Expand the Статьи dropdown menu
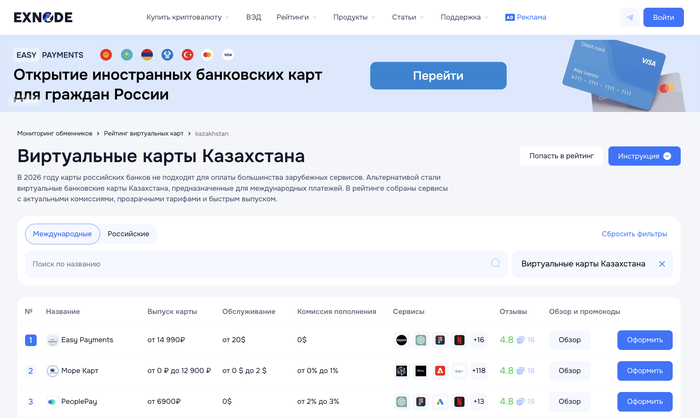700x418 pixels. click(408, 17)
